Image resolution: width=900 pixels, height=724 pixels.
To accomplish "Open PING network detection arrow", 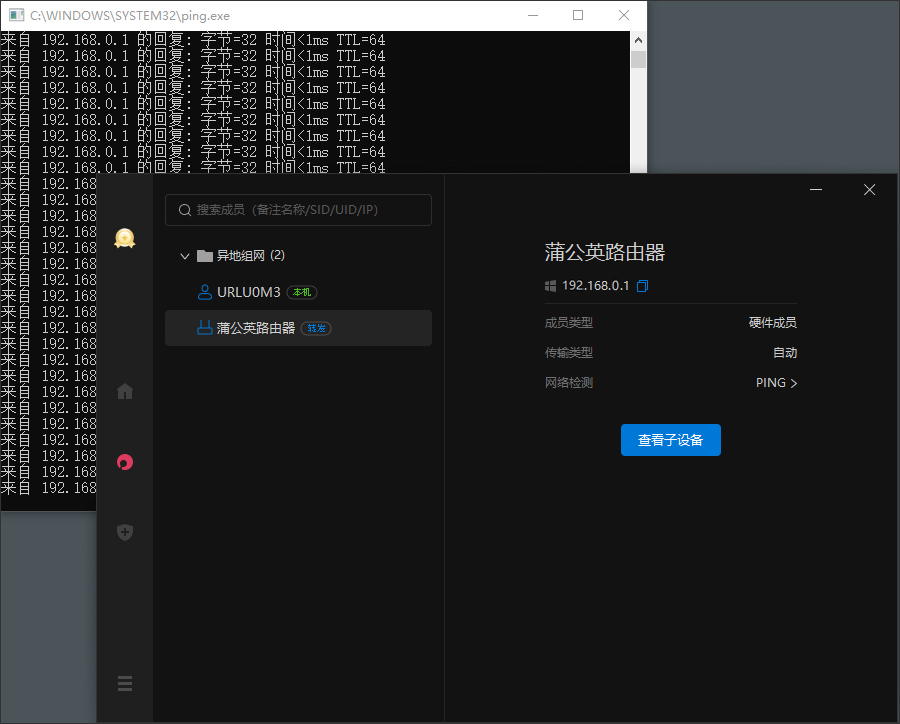I will coord(794,383).
